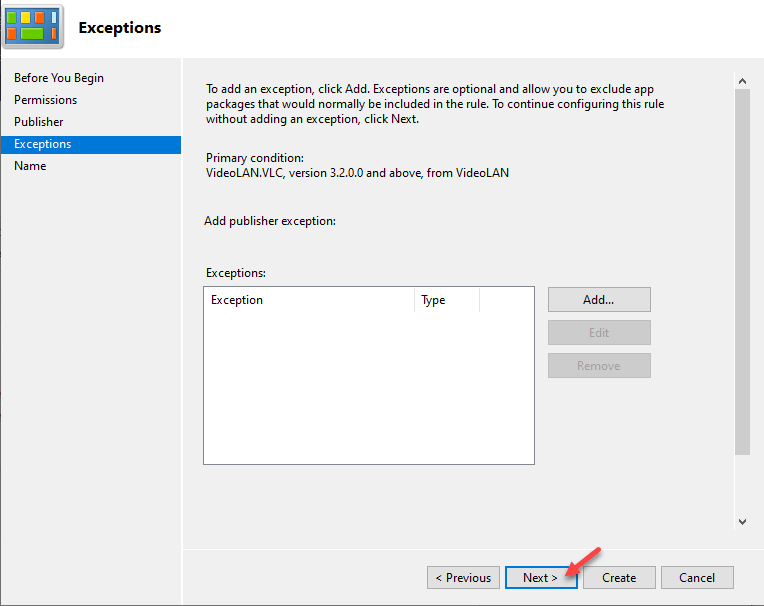Go to the Before You Begin step
Screen dimensions: 764x606
[x=59, y=78]
